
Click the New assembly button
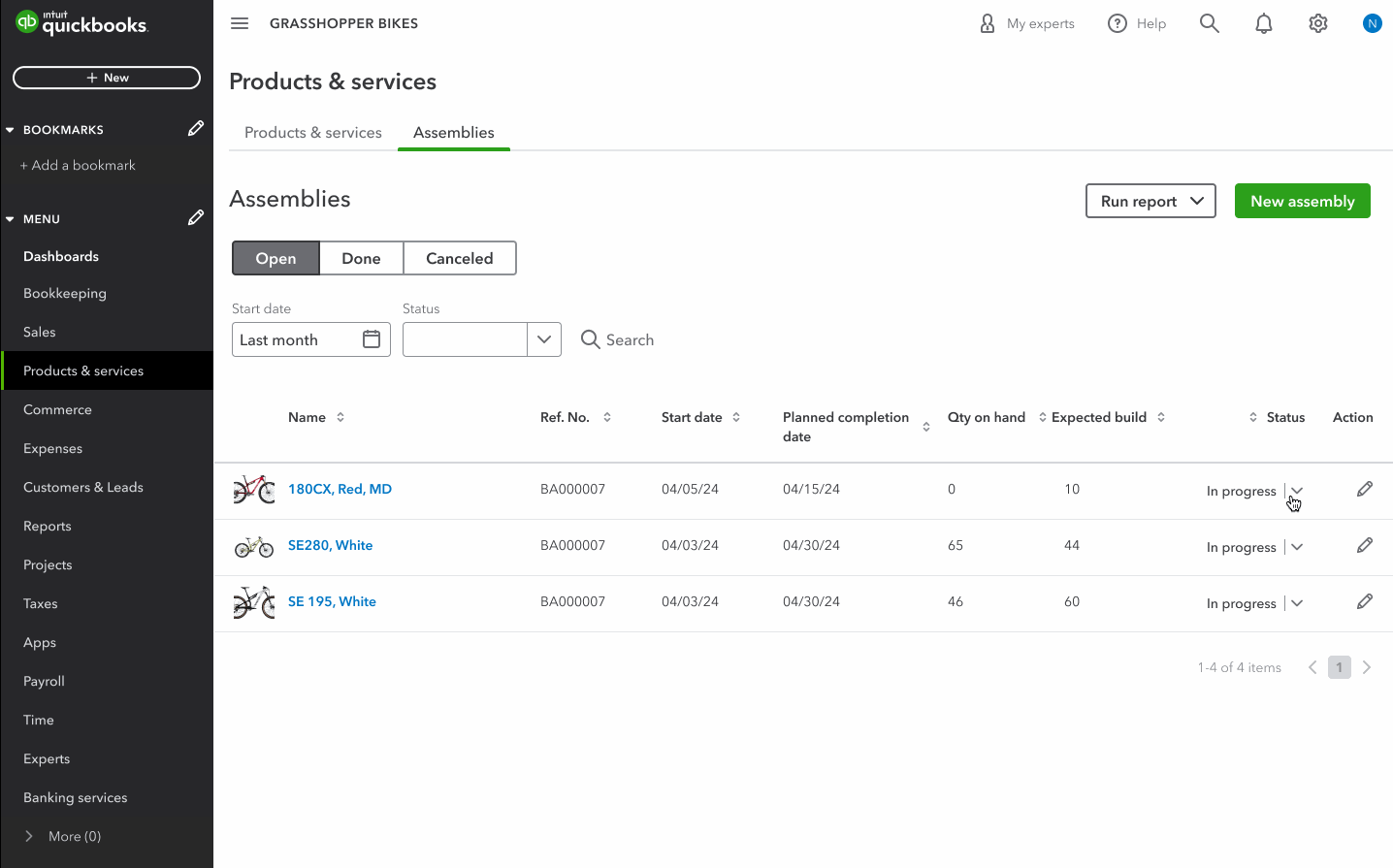click(x=1303, y=201)
